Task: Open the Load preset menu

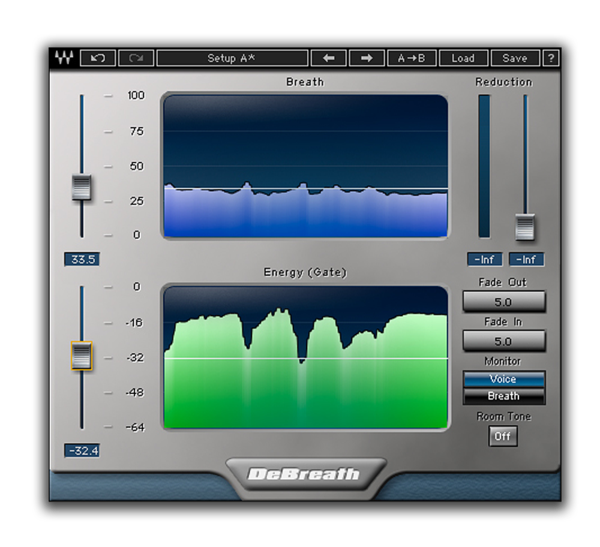Action: pyautogui.click(x=463, y=58)
